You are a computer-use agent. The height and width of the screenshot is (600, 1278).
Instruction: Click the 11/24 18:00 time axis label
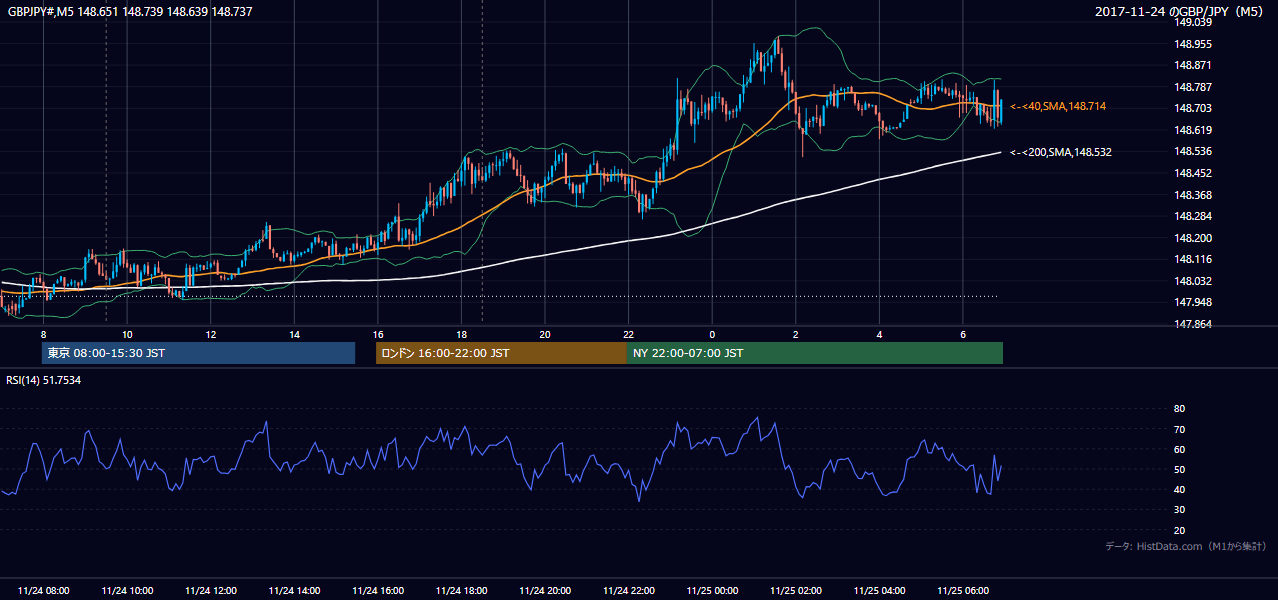pyautogui.click(x=461, y=591)
